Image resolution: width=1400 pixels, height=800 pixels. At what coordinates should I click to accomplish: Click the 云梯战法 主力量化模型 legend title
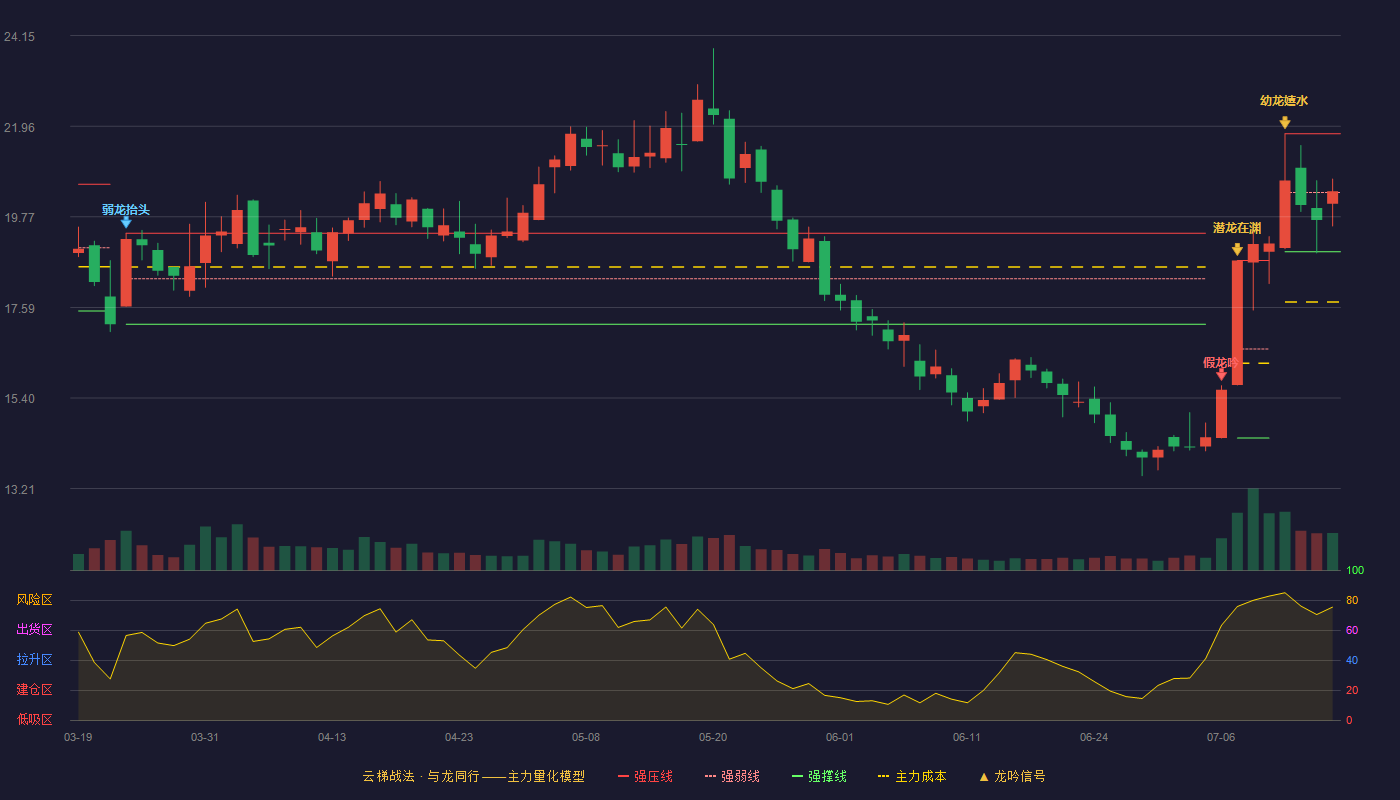[x=473, y=777]
